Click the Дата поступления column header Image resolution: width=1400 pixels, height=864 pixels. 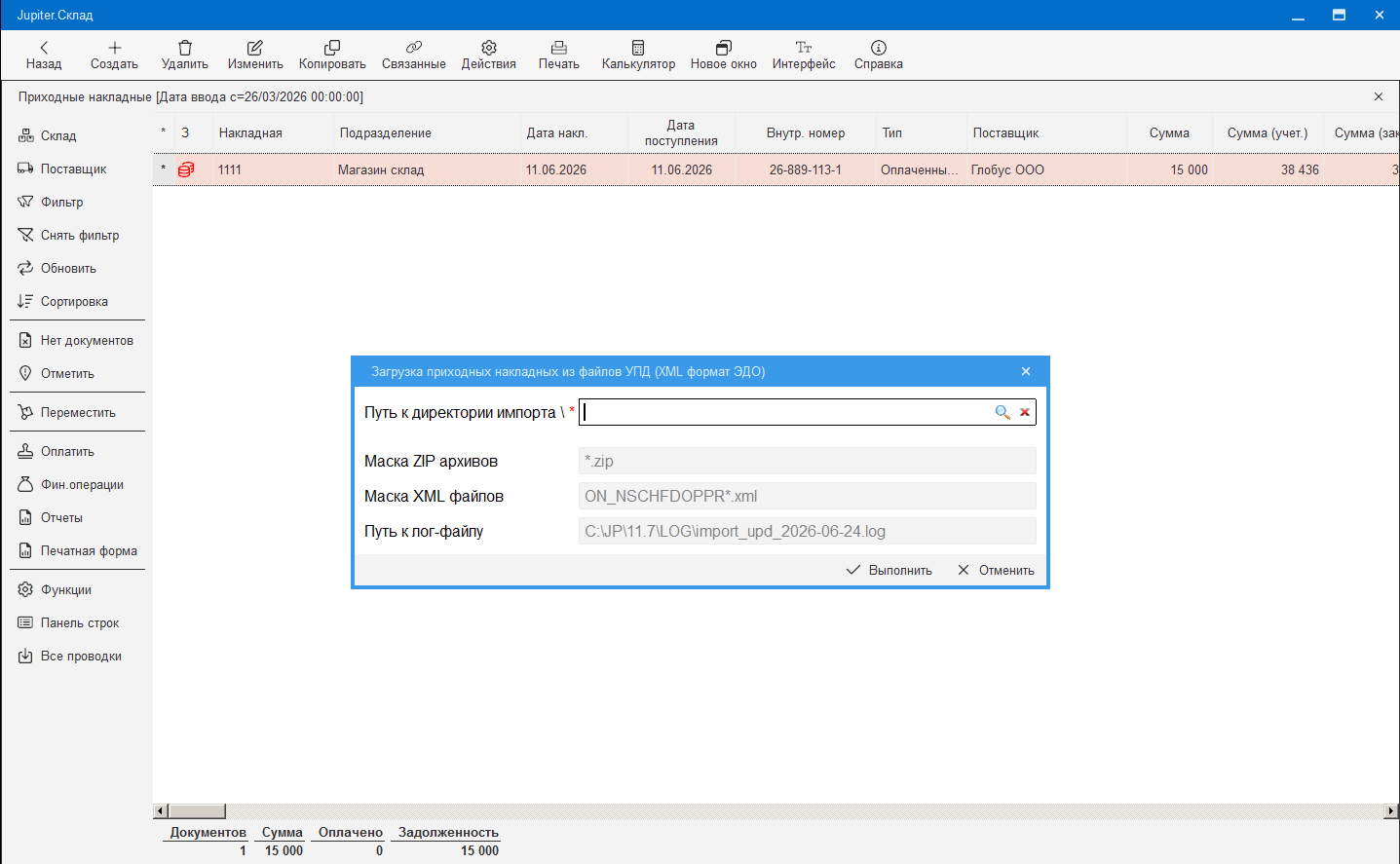coord(681,133)
